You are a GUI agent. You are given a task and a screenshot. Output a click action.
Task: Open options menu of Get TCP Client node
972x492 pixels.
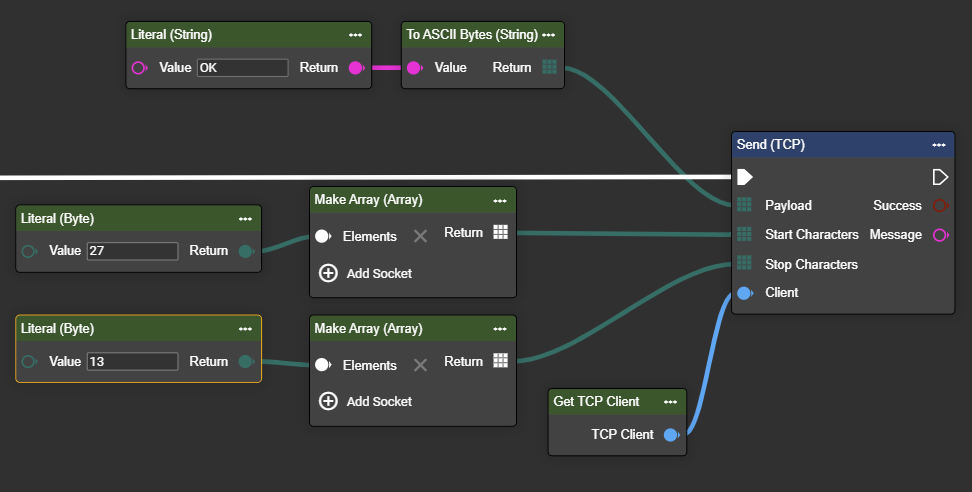tap(671, 402)
